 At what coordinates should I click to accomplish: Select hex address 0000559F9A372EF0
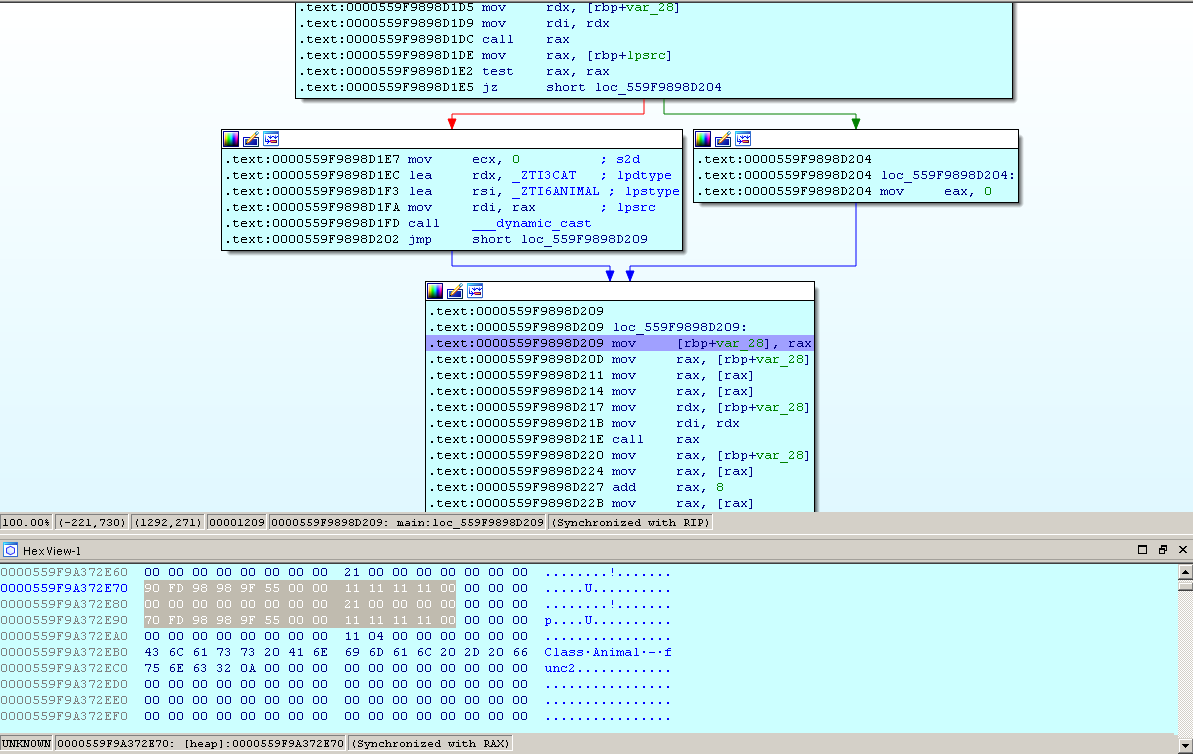click(64, 716)
